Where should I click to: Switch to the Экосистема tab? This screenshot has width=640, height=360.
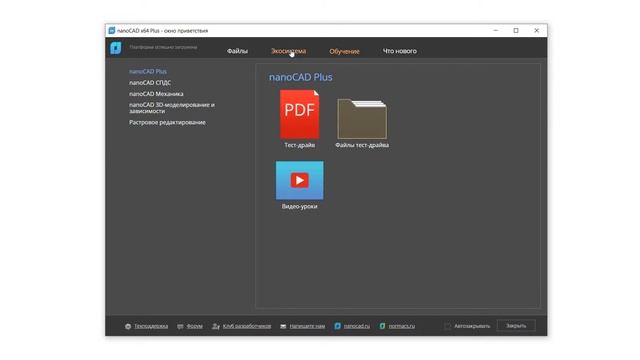289,51
